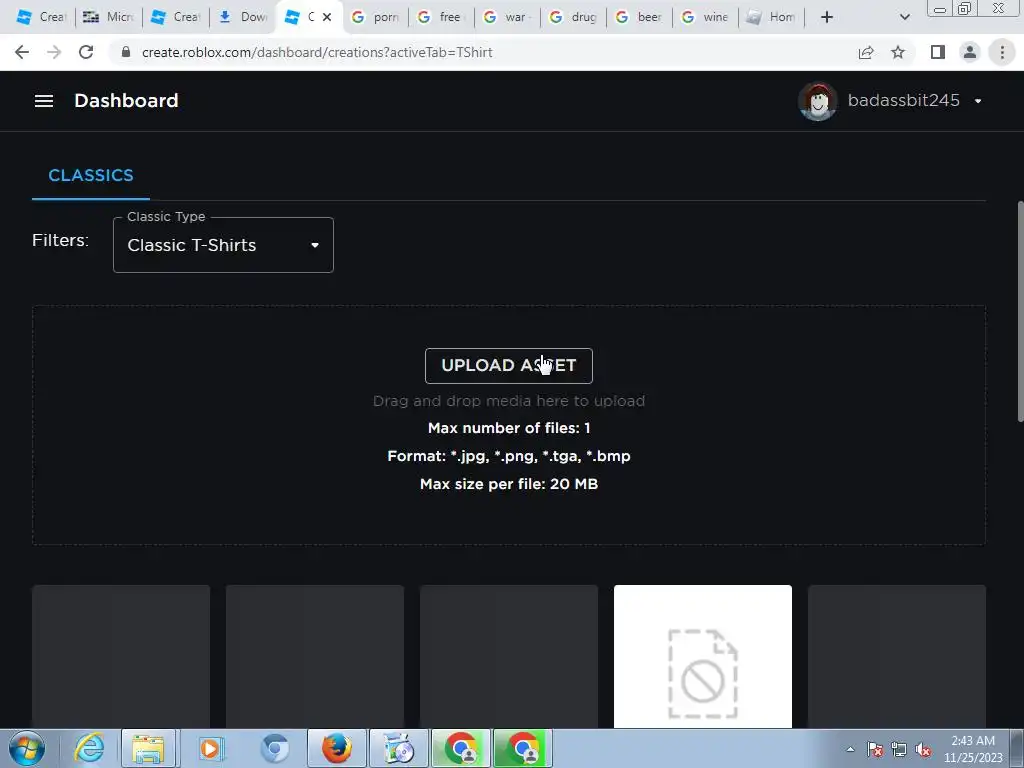Toggle the browser side panel icon

(x=938, y=52)
